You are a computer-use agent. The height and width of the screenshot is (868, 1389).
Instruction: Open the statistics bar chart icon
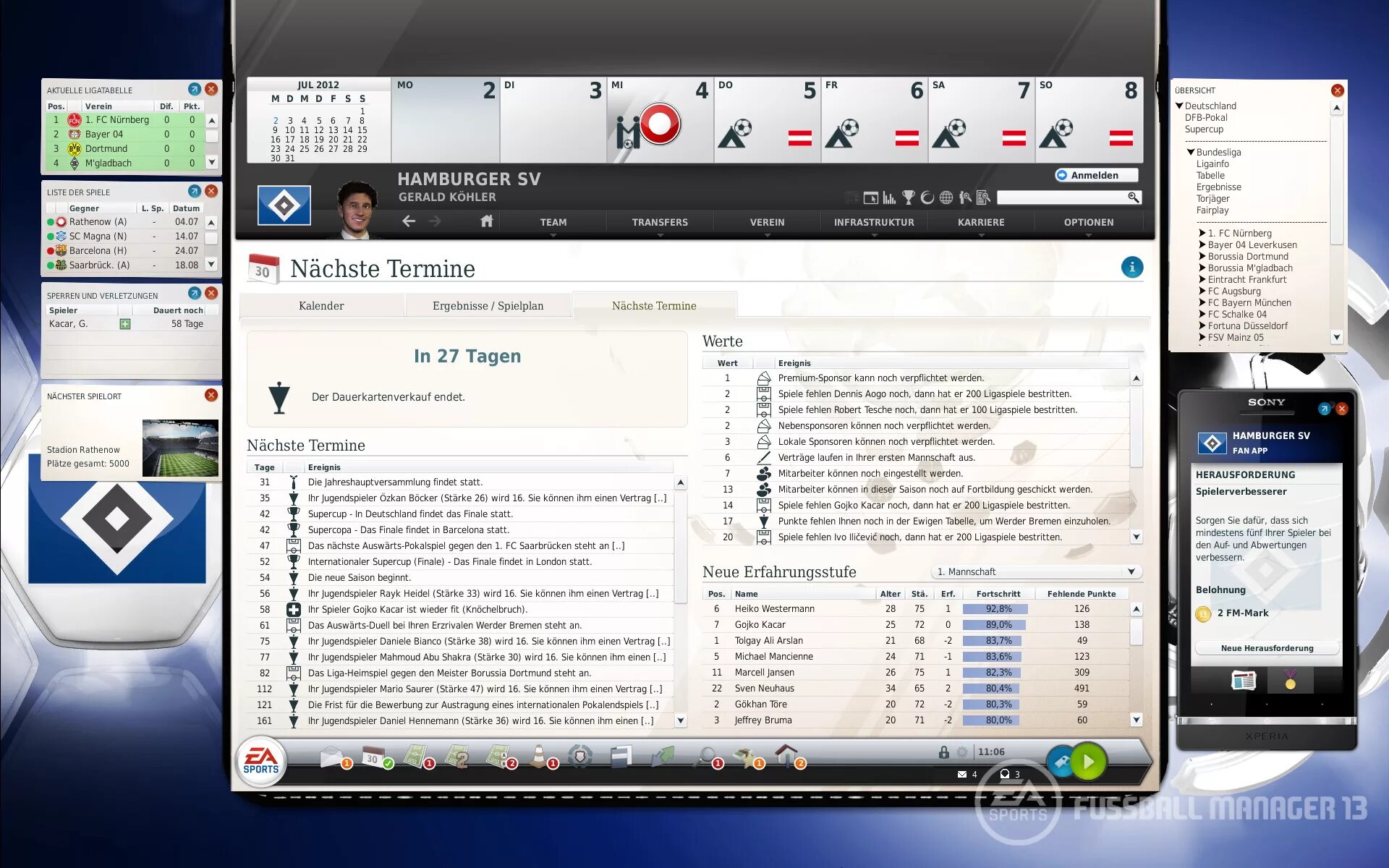pos(889,197)
